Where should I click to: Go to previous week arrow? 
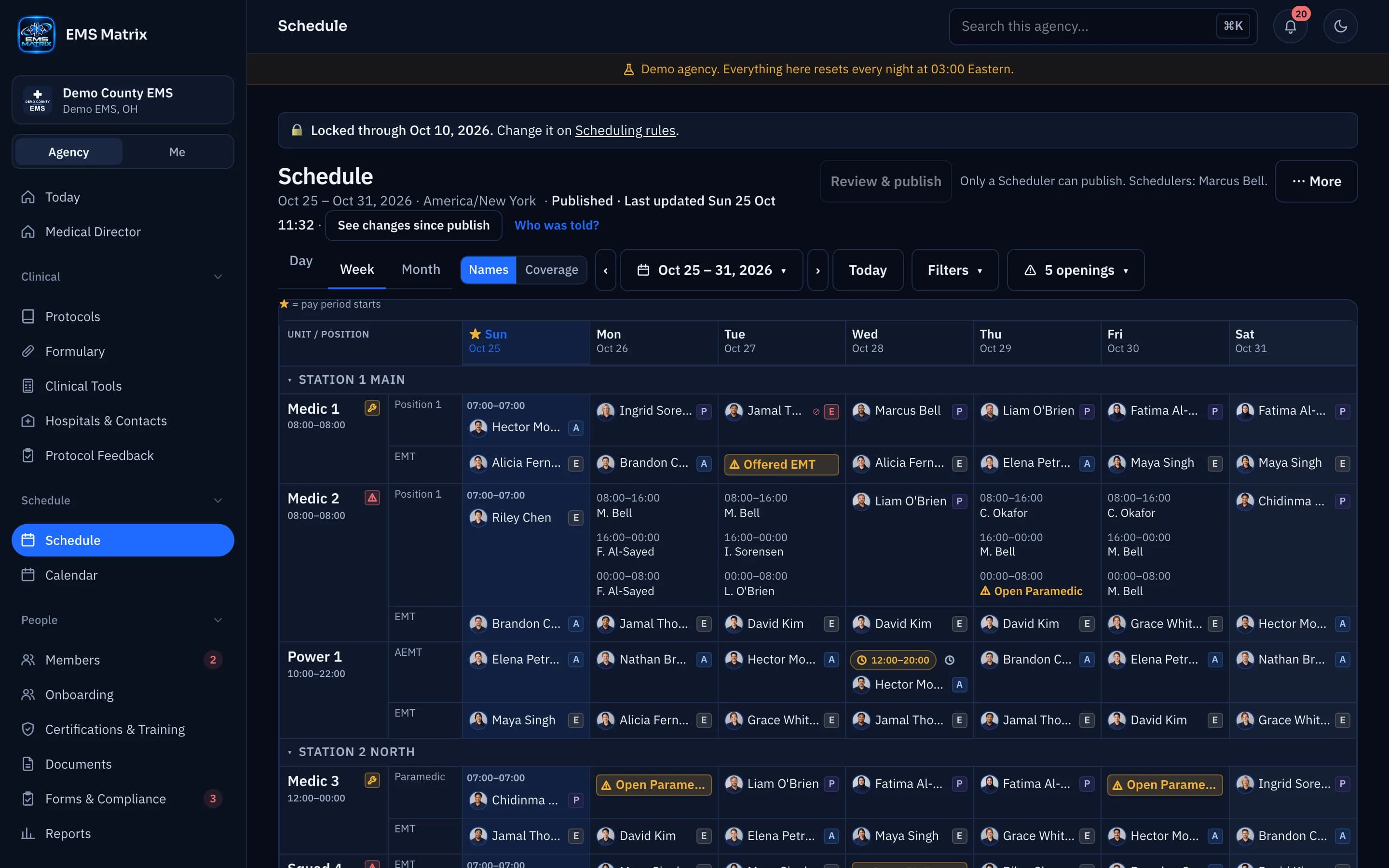606,270
